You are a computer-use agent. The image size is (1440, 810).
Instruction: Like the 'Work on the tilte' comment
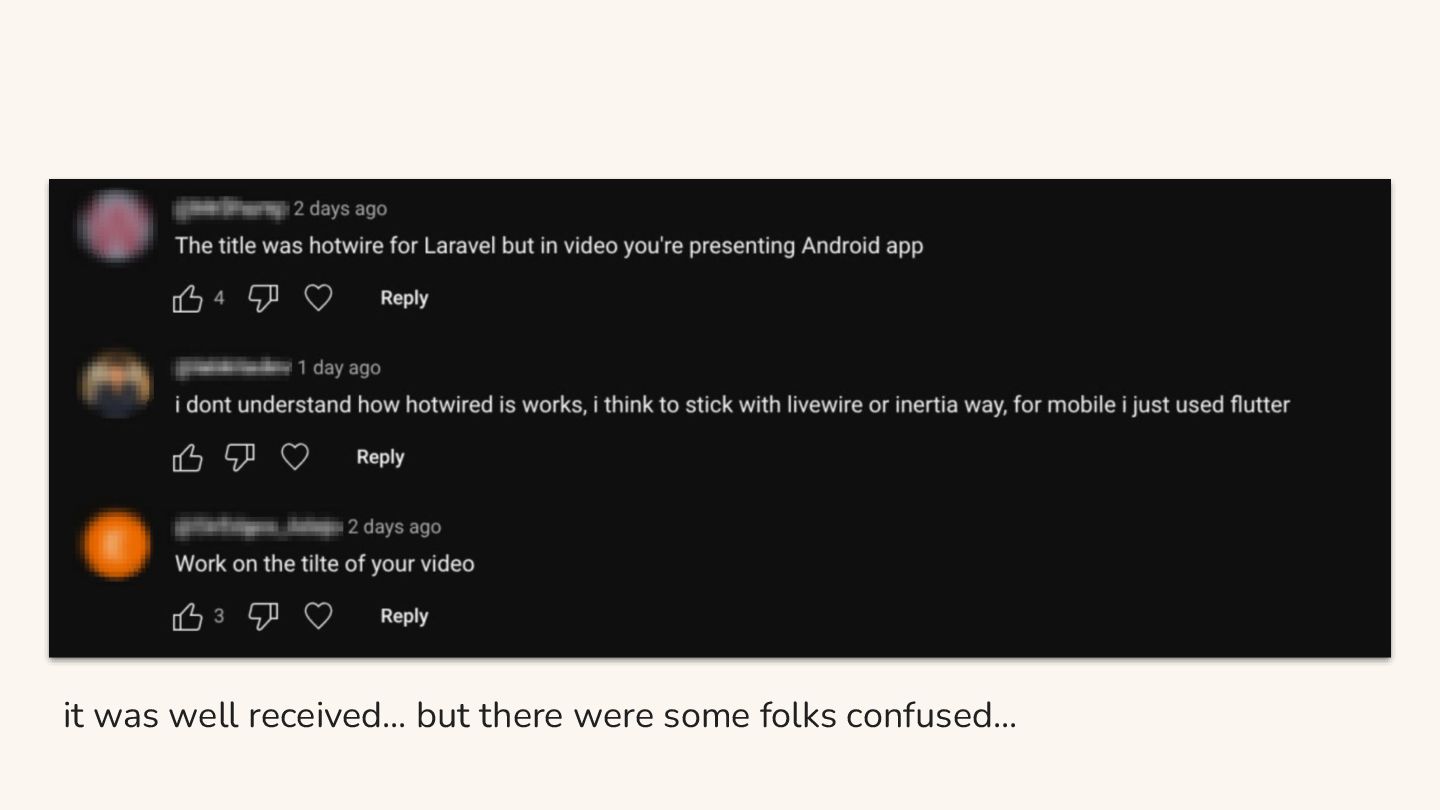click(x=188, y=617)
